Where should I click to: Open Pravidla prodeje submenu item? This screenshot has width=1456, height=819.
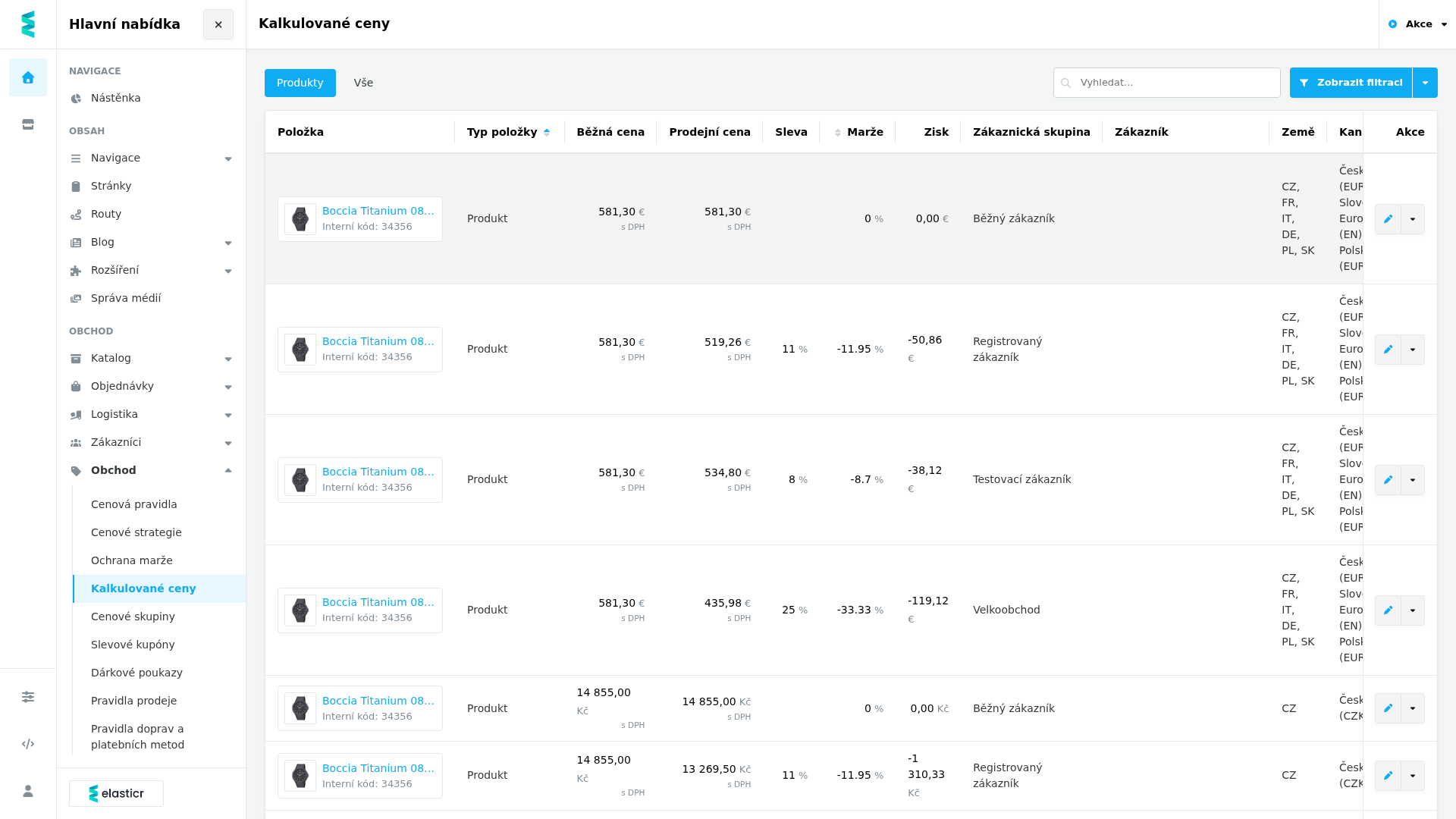pos(159,701)
